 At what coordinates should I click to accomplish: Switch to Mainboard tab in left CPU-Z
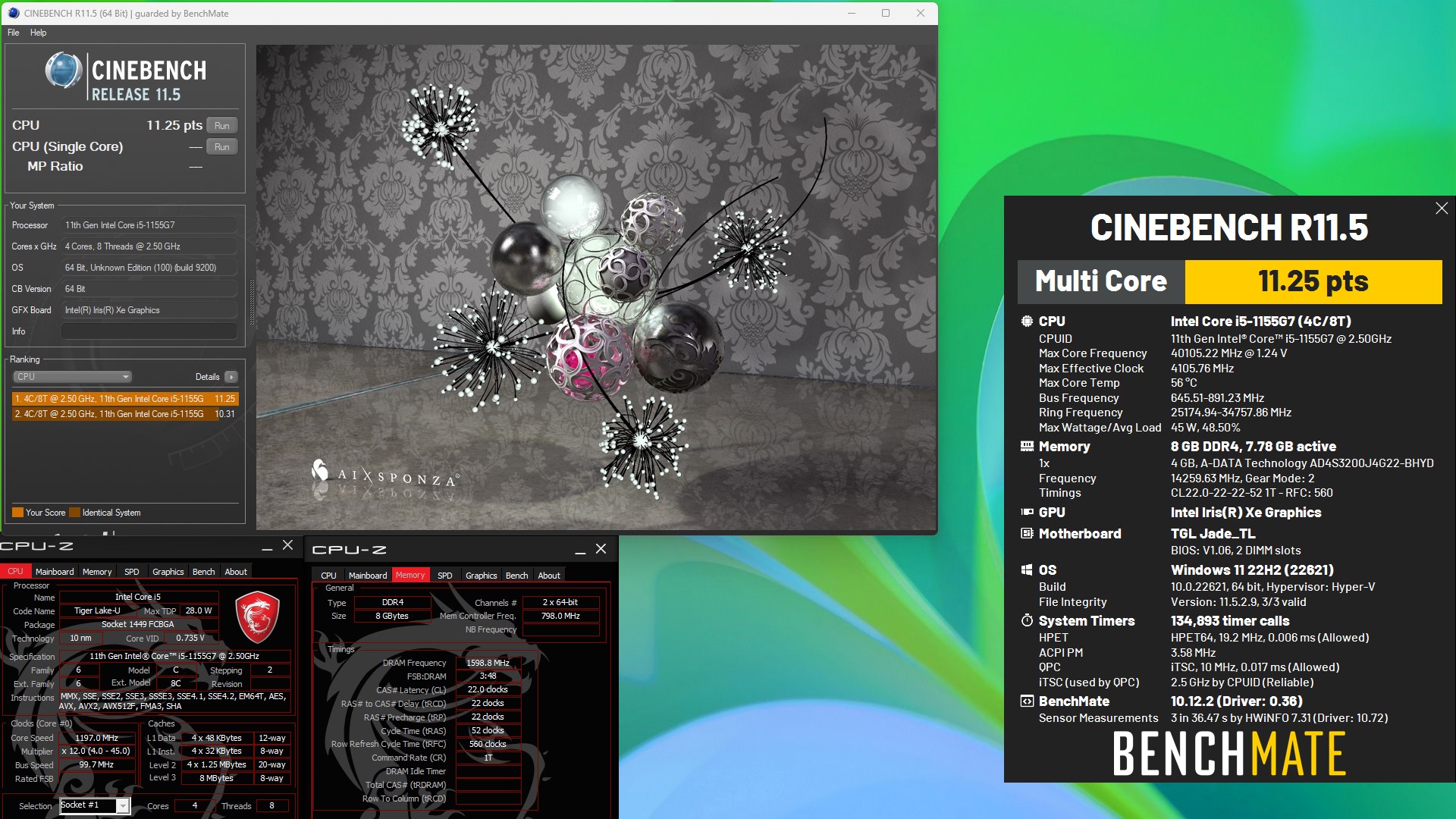click(55, 572)
